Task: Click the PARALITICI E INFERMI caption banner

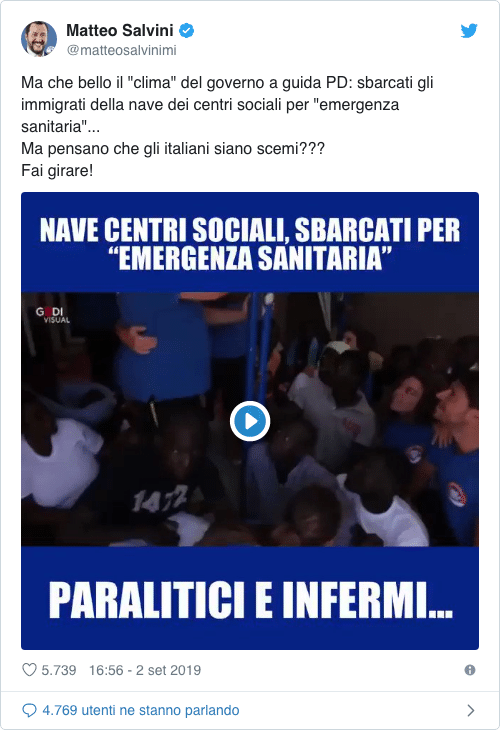Action: click(250, 598)
